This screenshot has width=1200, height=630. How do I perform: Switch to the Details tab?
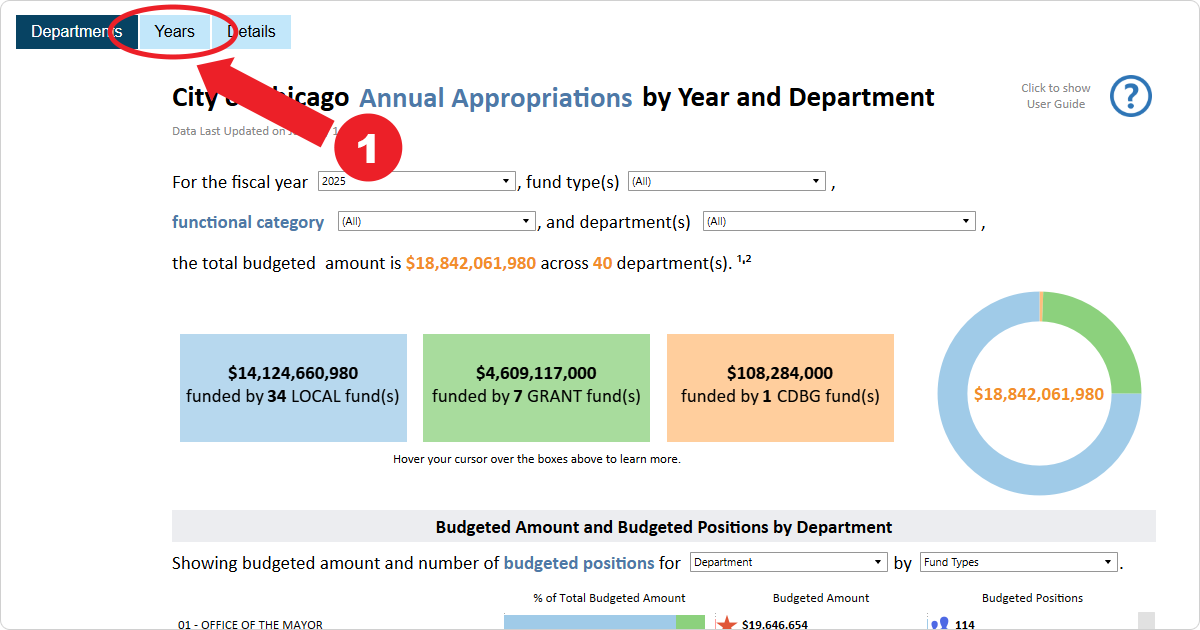tap(251, 32)
